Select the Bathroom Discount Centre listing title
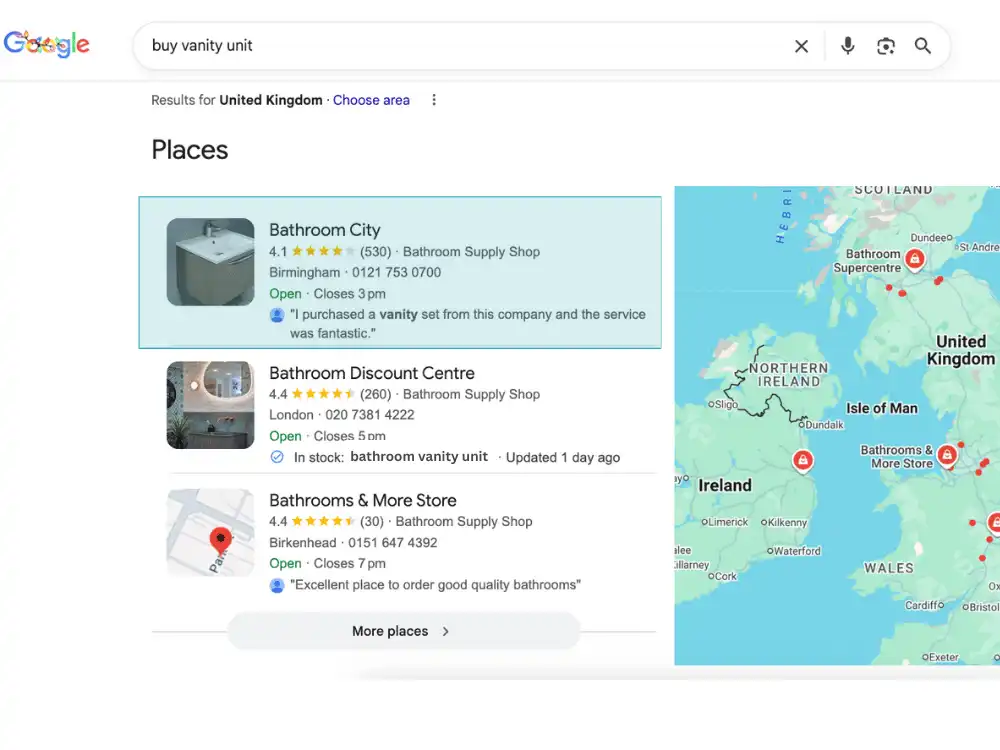This screenshot has height=750, width=1000. 372,373
